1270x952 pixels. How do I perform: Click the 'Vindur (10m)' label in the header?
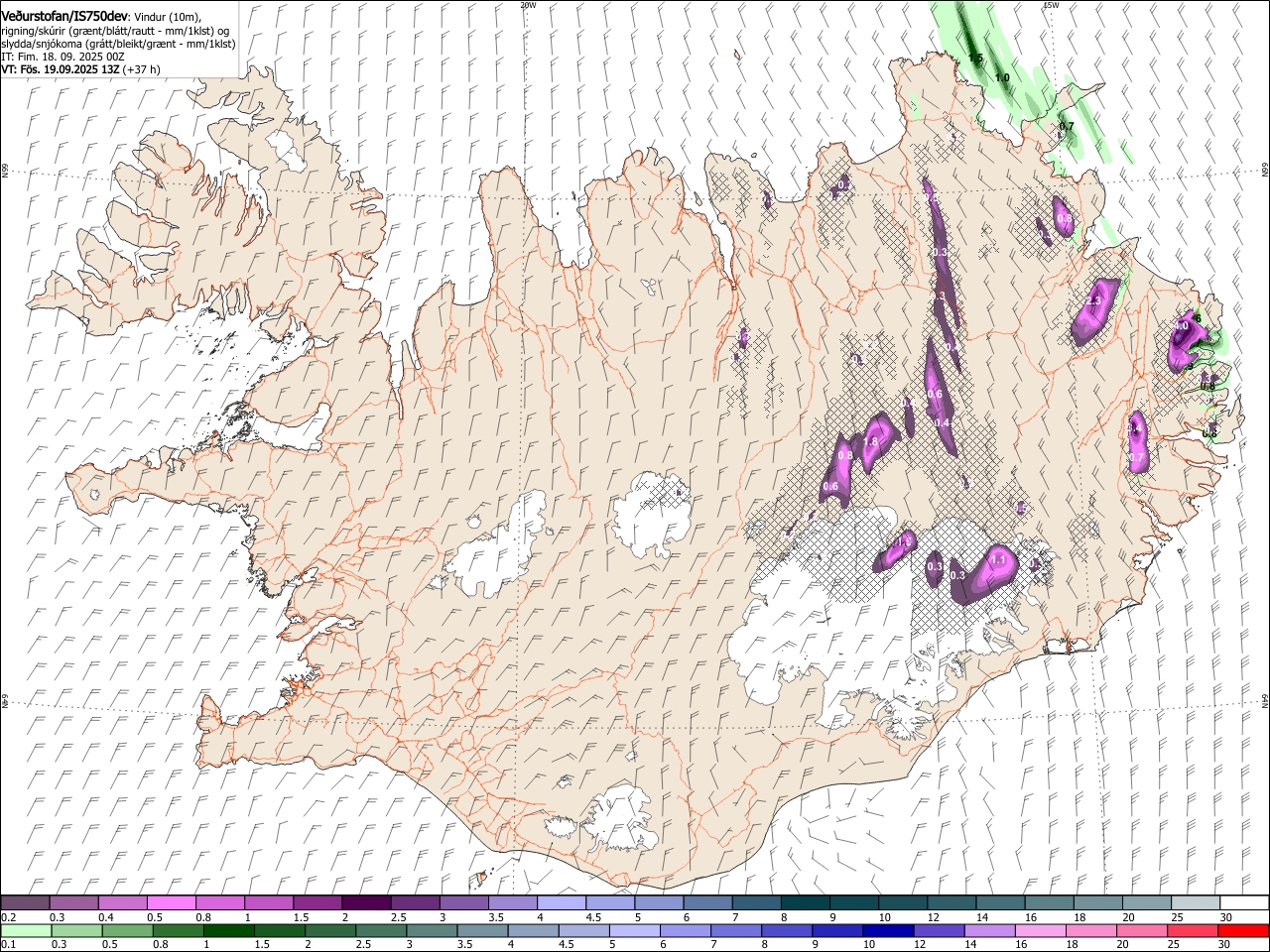167,17
